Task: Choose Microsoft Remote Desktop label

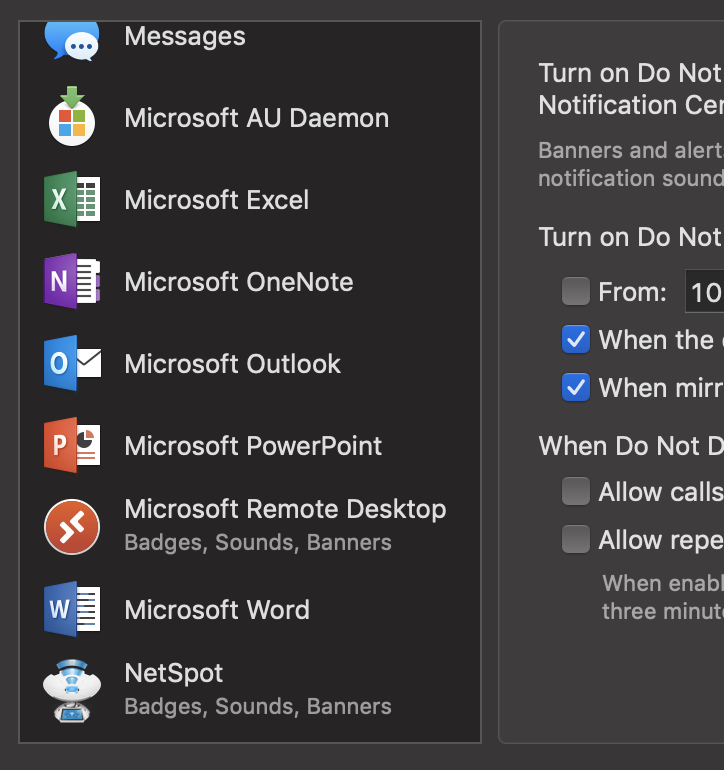Action: coord(285,509)
